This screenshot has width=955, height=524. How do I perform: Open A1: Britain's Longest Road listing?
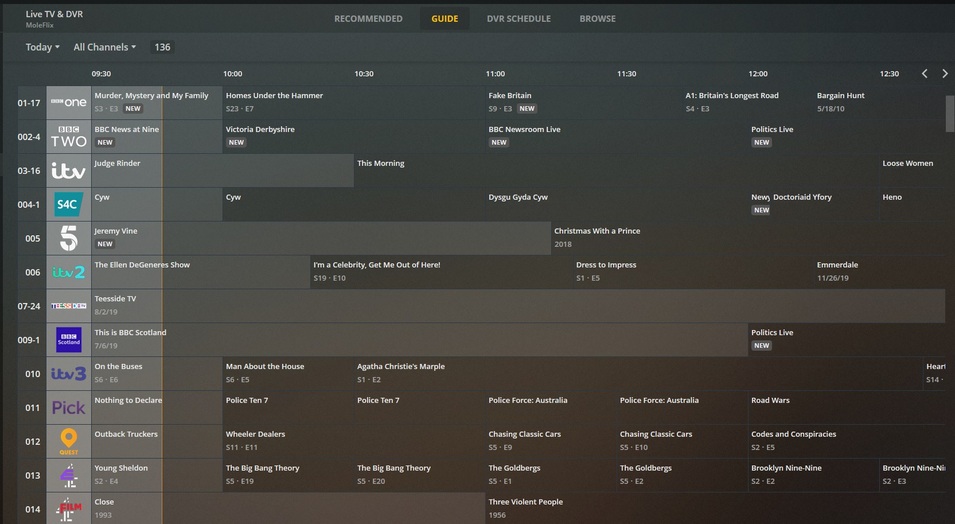pyautogui.click(x=748, y=103)
